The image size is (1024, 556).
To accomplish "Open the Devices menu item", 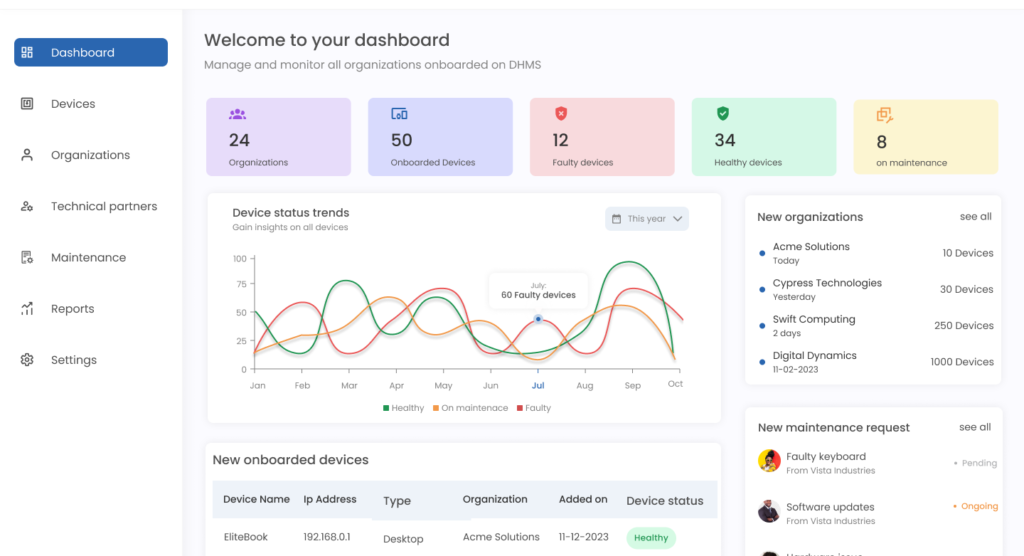I will point(73,104).
